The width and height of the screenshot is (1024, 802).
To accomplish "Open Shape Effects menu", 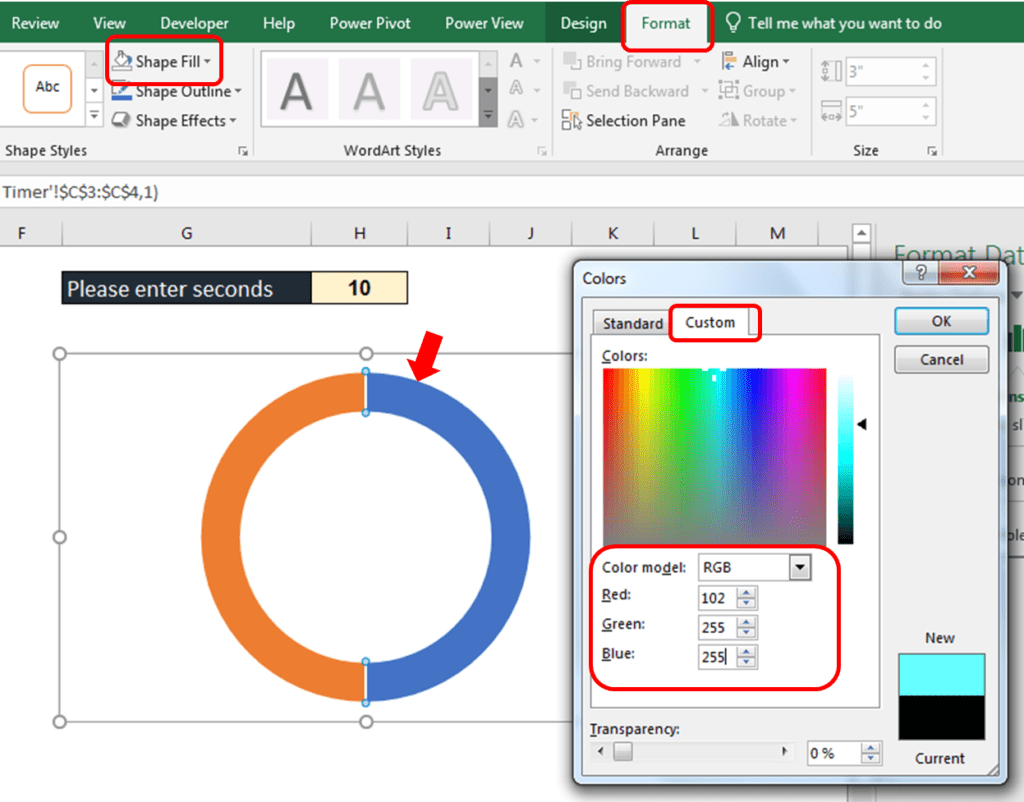I will pos(175,120).
